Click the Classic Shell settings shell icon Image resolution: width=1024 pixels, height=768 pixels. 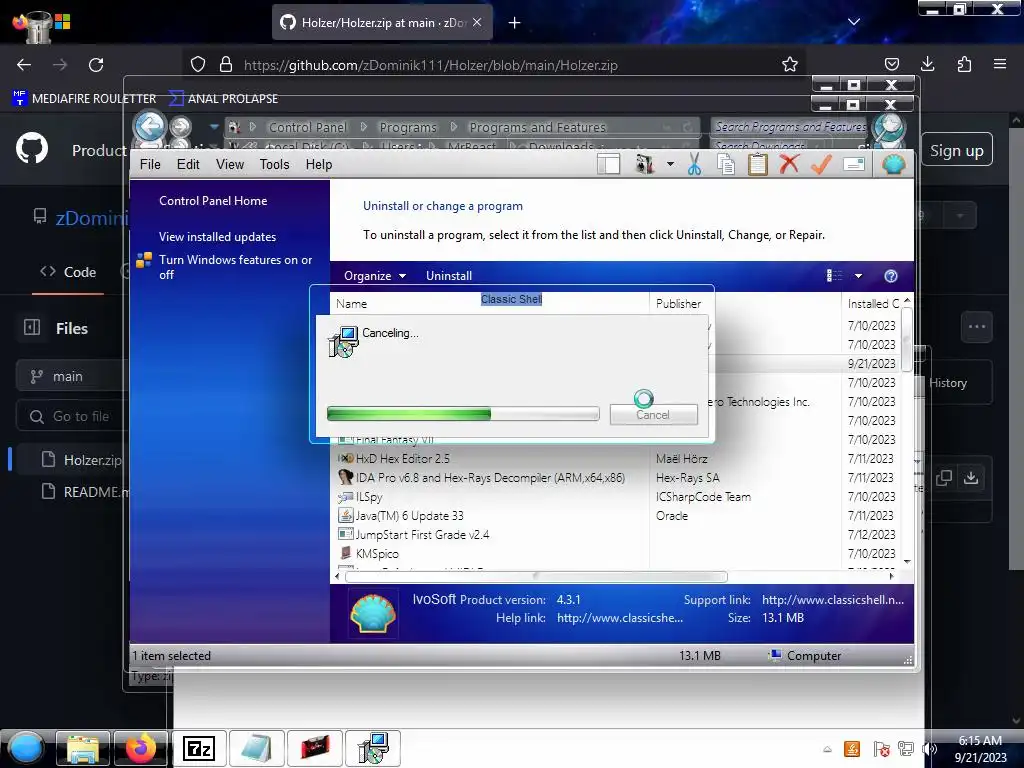coord(893,164)
